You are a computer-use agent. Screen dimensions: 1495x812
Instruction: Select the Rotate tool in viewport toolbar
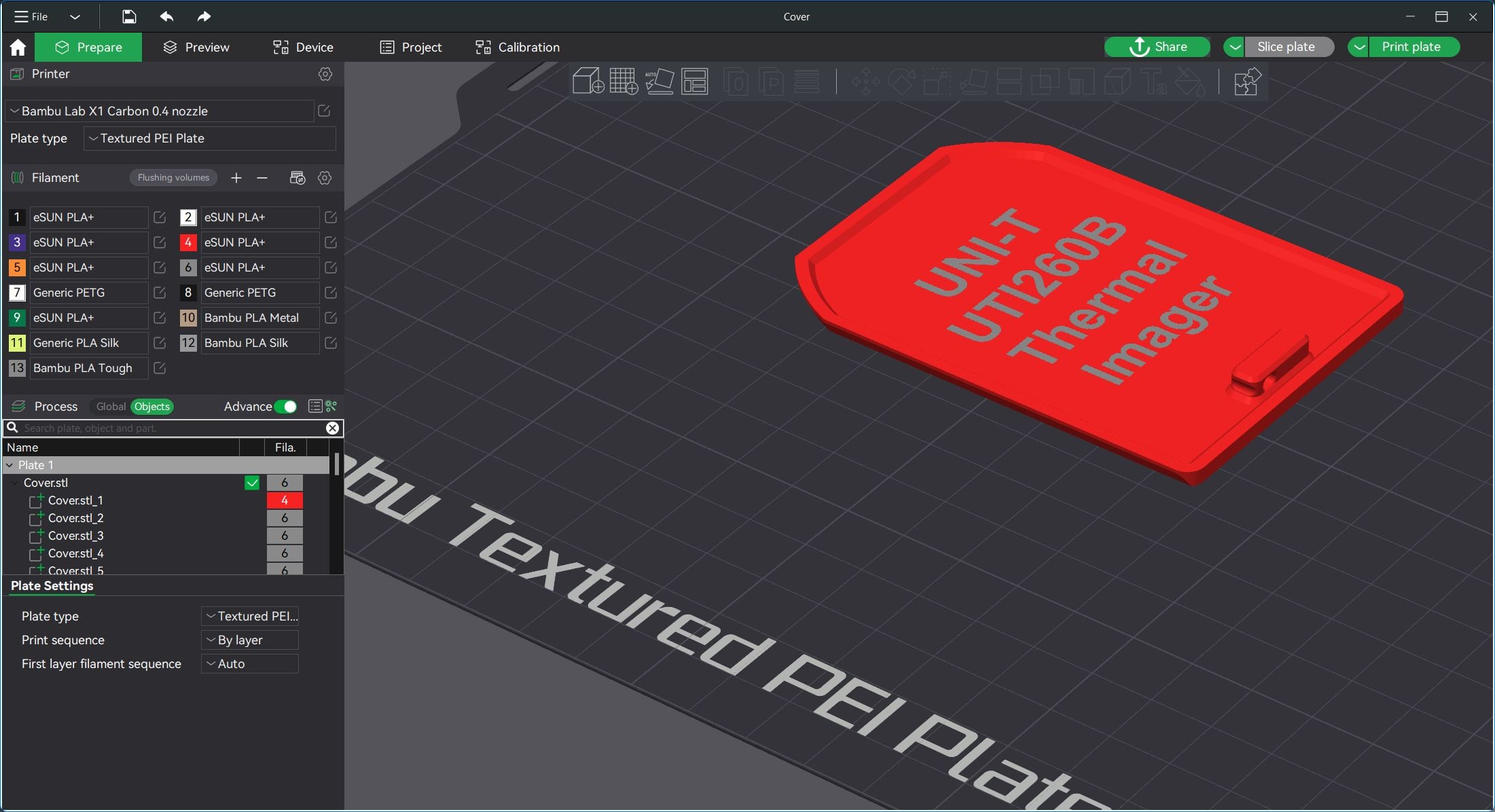pos(901,83)
